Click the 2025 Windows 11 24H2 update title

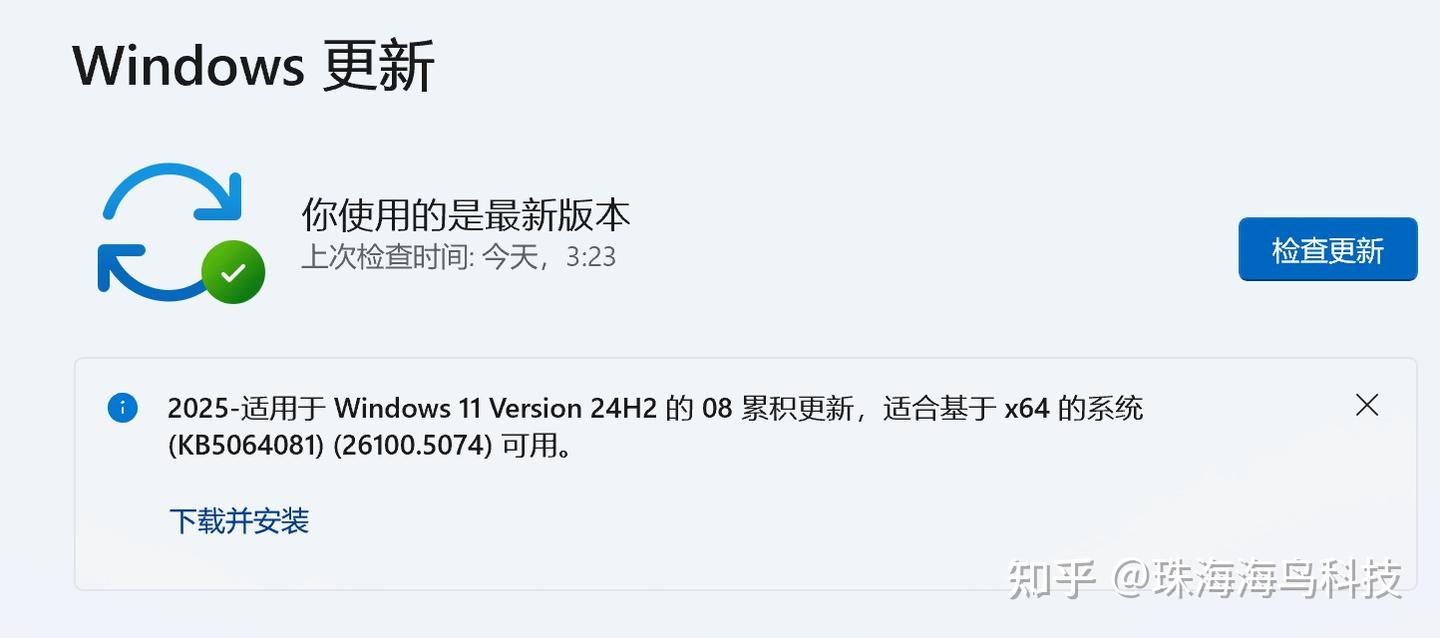655,427
